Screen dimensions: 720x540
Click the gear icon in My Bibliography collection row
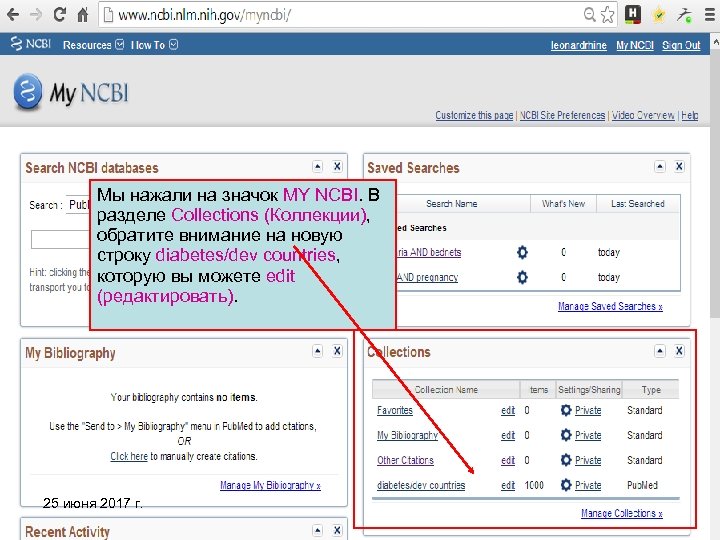coord(566,435)
